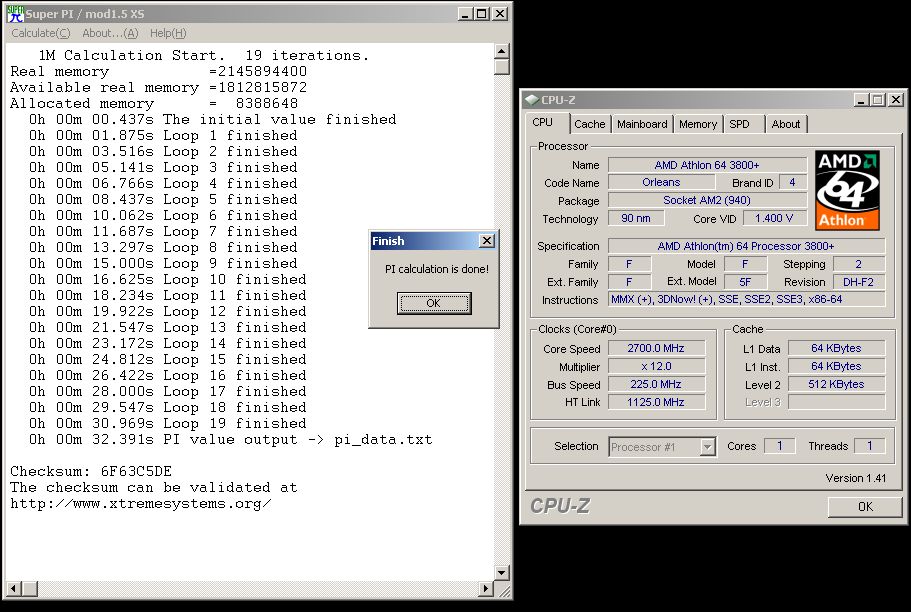Click the 'Version 1.41' text
This screenshot has height=612, width=911.
click(x=856, y=478)
